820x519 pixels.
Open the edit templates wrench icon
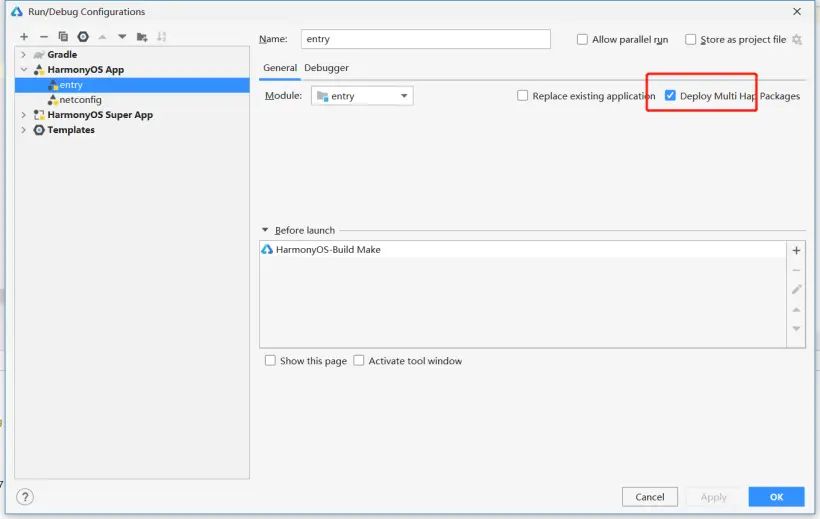[83, 37]
